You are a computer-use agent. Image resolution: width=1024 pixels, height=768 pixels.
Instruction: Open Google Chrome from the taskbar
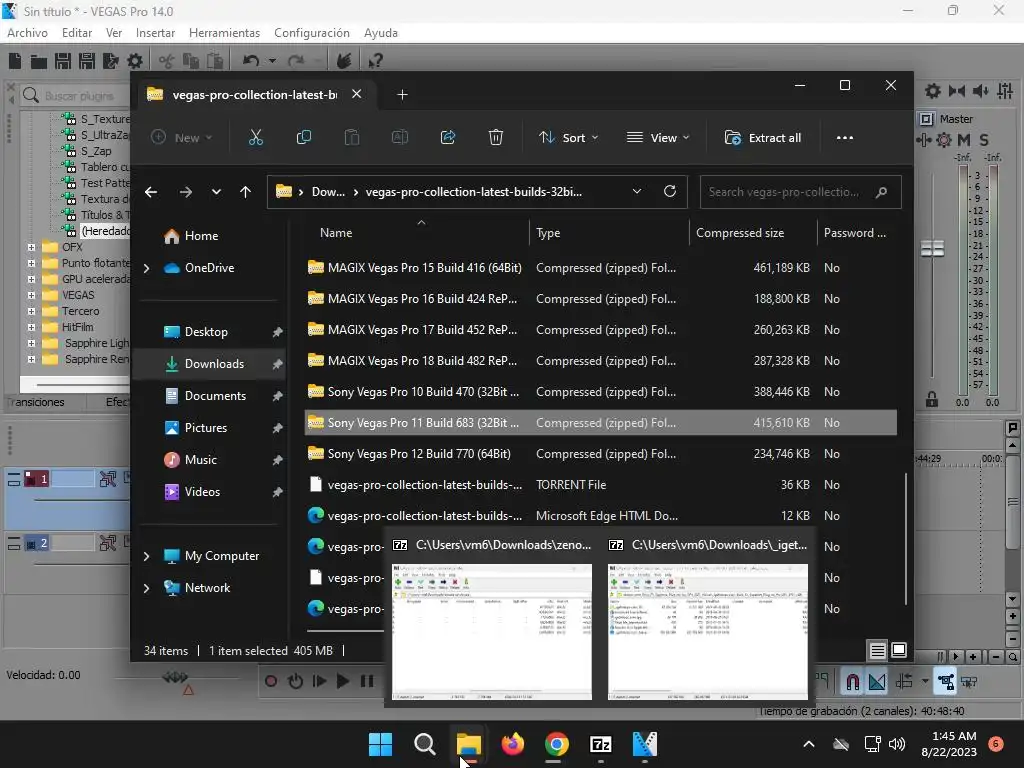click(x=556, y=744)
